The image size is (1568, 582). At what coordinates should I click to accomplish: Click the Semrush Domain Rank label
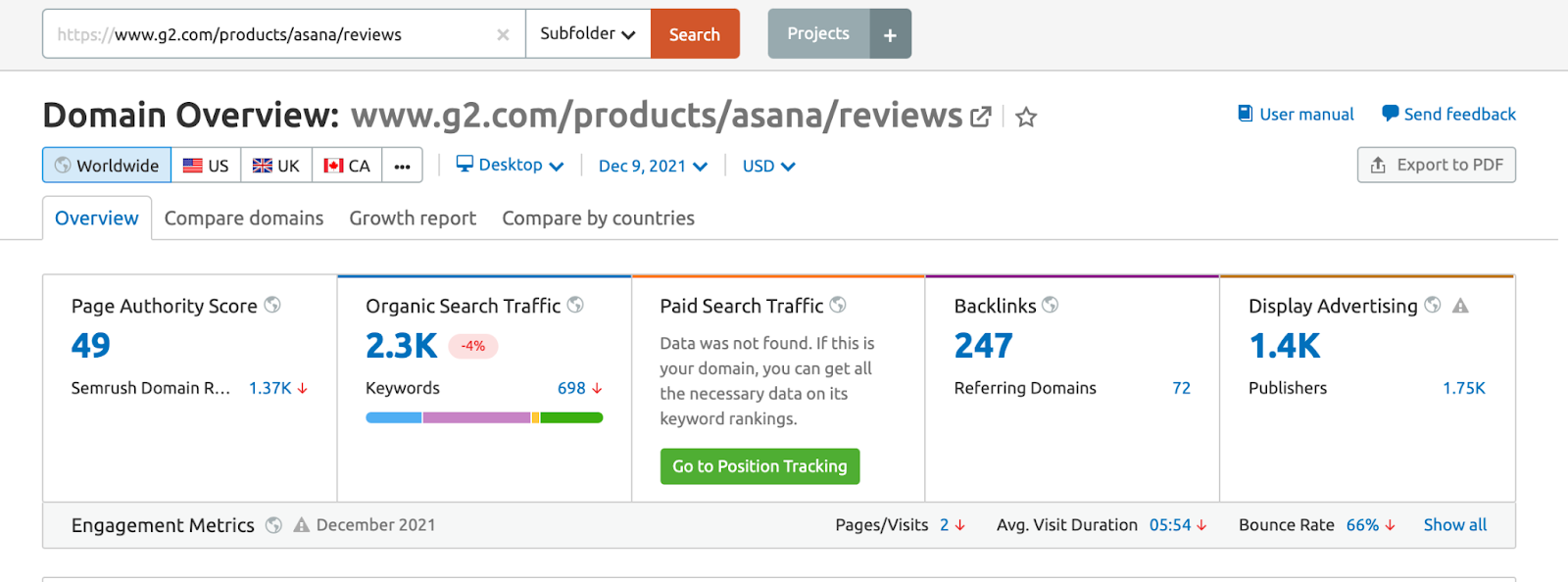coord(151,388)
